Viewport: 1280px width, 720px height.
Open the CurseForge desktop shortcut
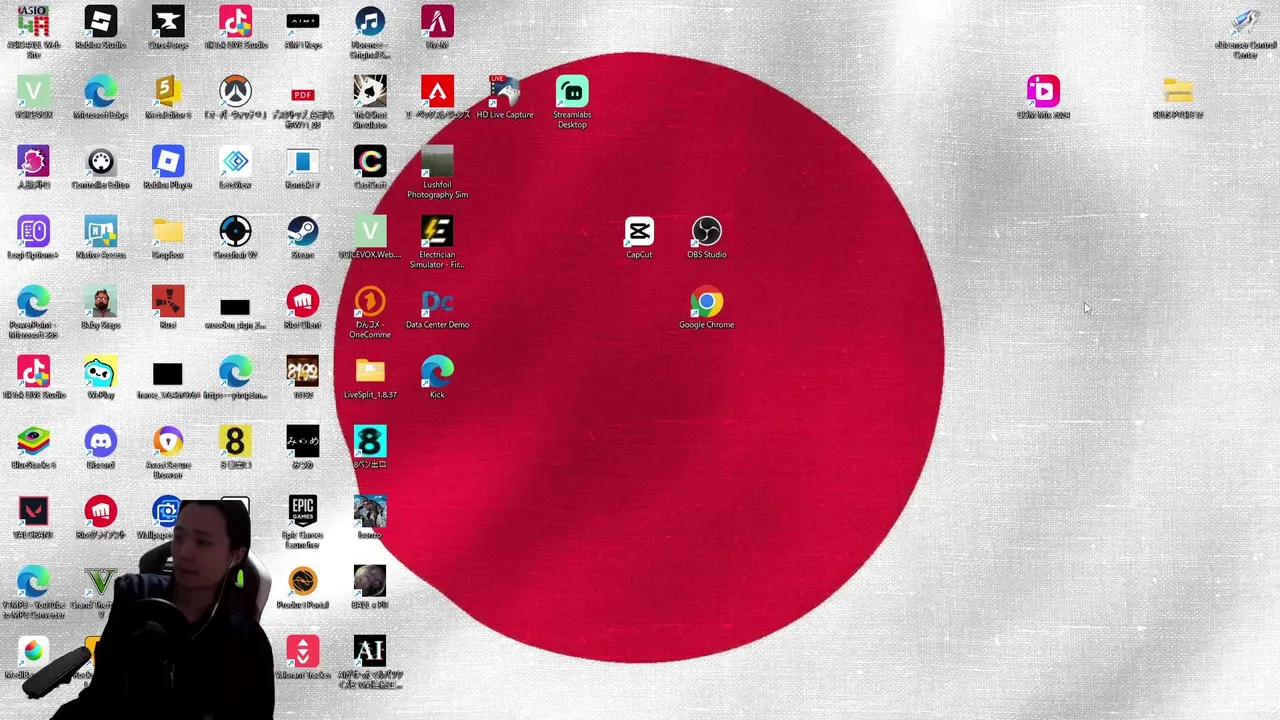tap(168, 22)
